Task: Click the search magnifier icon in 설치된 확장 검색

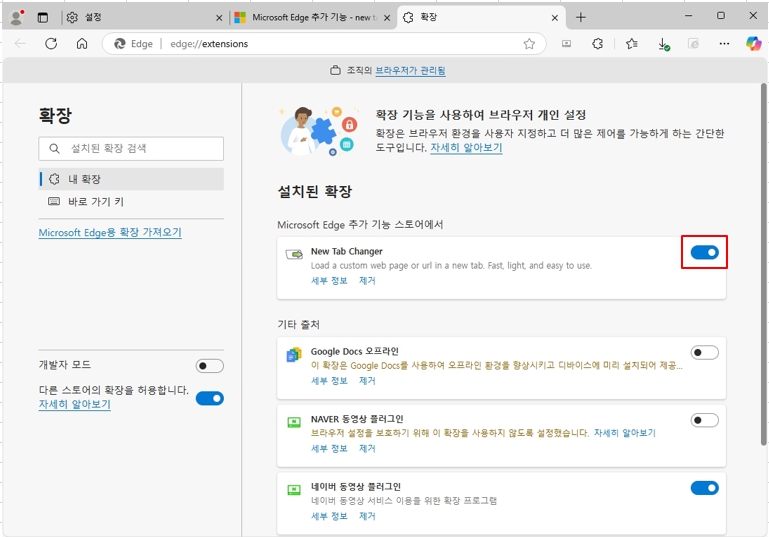Action: point(54,149)
